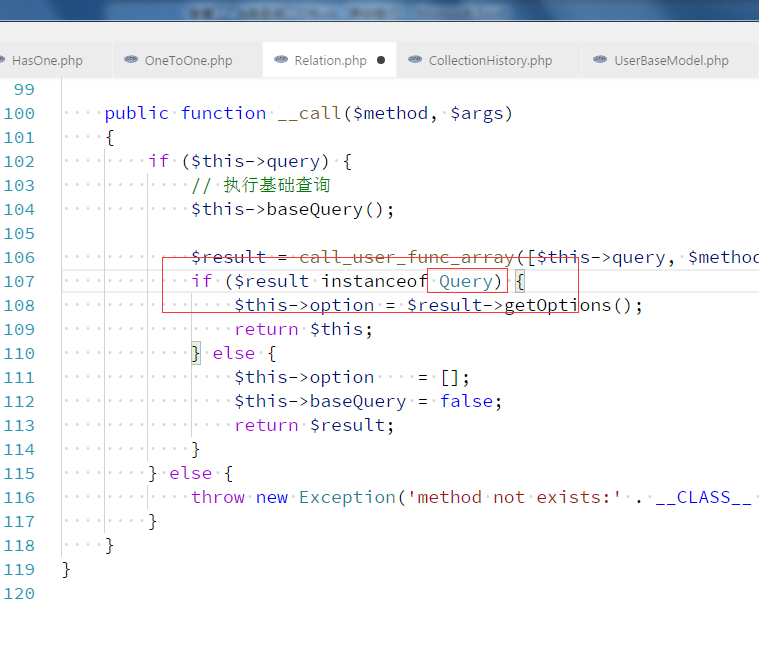This screenshot has height=658, width=759.
Task: Click line number 100 in the gutter
Action: [x=19, y=113]
